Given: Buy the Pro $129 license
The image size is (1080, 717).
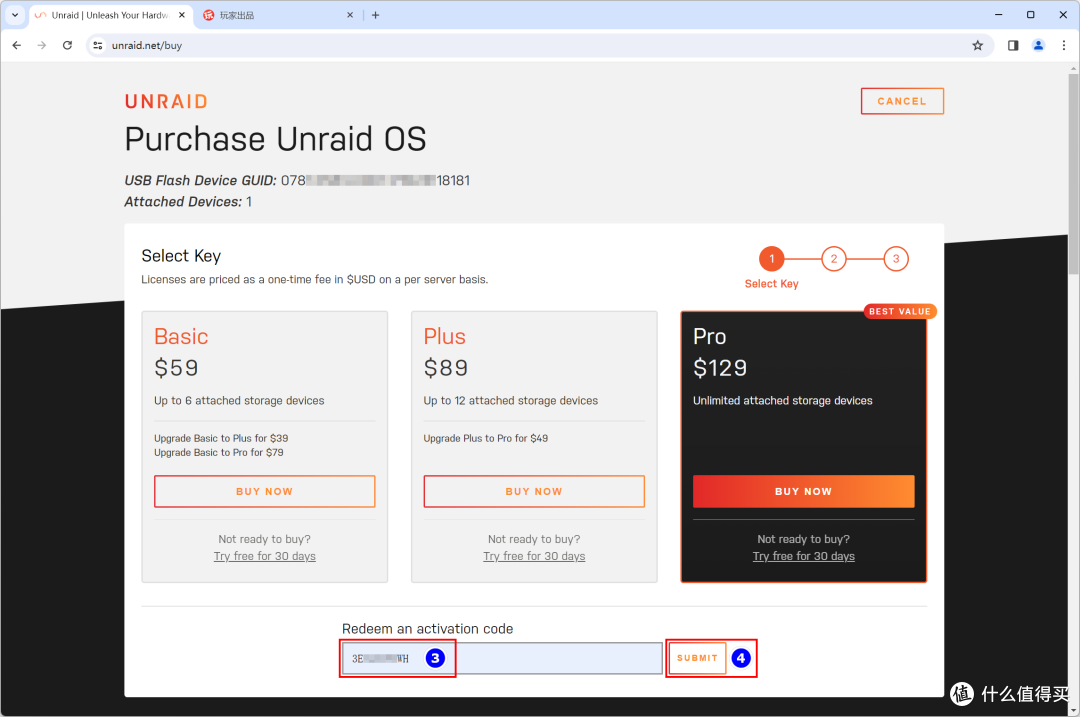Looking at the screenshot, I should pyautogui.click(x=803, y=491).
